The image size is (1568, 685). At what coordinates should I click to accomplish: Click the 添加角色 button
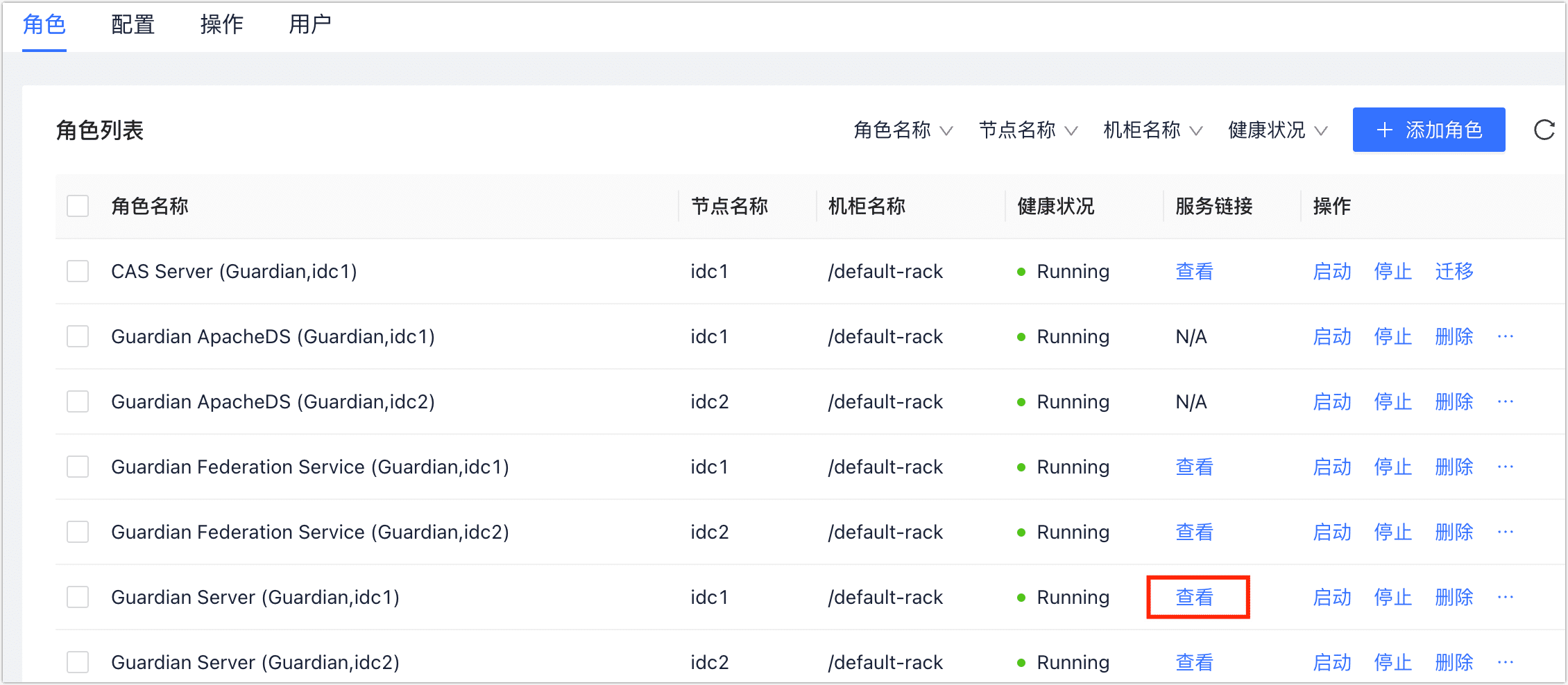[x=1429, y=130]
